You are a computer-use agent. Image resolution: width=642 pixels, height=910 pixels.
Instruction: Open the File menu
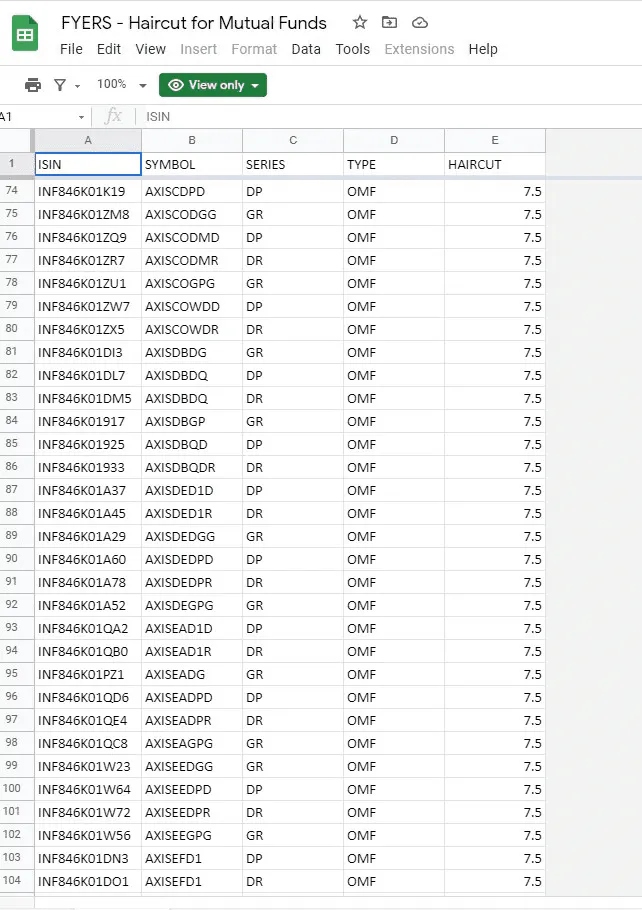click(x=71, y=49)
